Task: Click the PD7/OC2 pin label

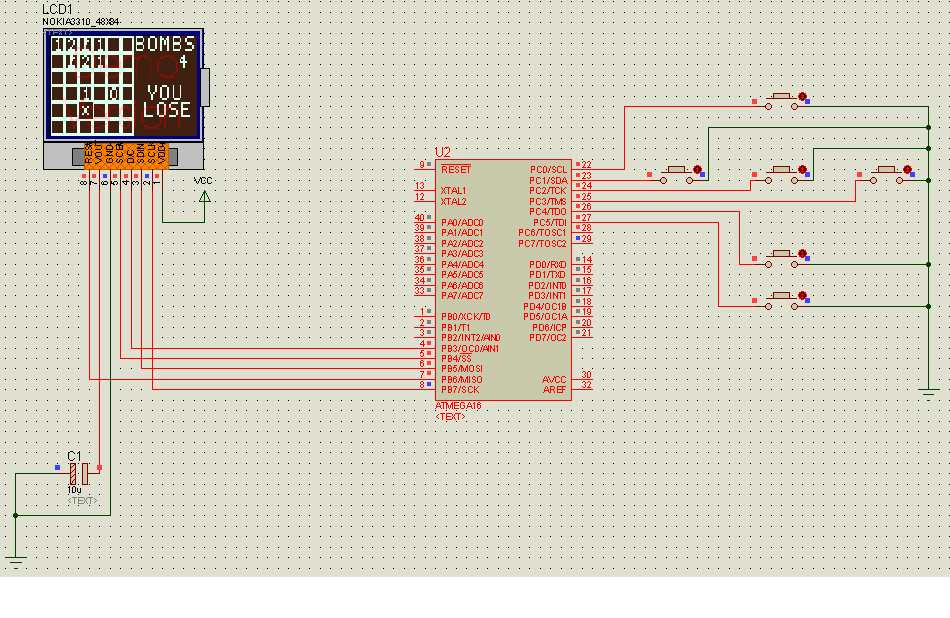Action: 548,337
